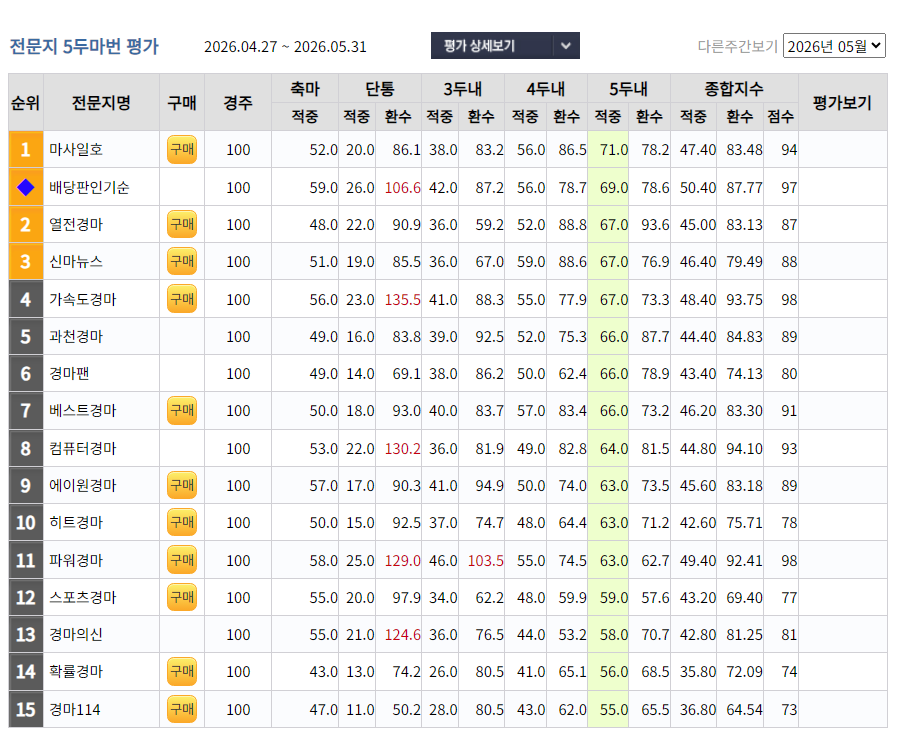Click the rank 1 orange badge
The height and width of the screenshot is (734, 898).
[26, 149]
